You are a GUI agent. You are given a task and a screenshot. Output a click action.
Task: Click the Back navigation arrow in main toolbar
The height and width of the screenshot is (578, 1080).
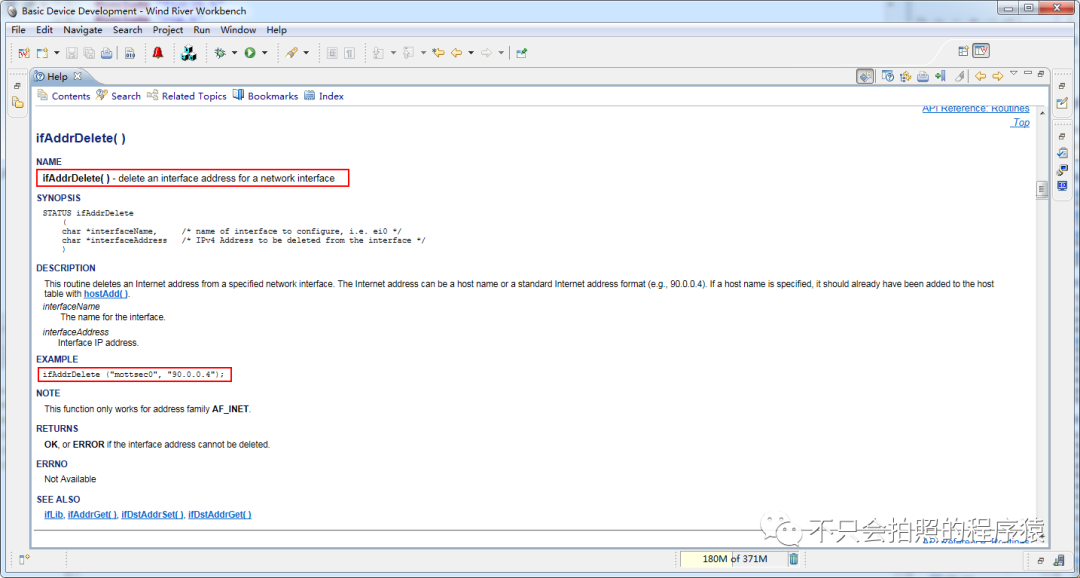pyautogui.click(x=457, y=53)
